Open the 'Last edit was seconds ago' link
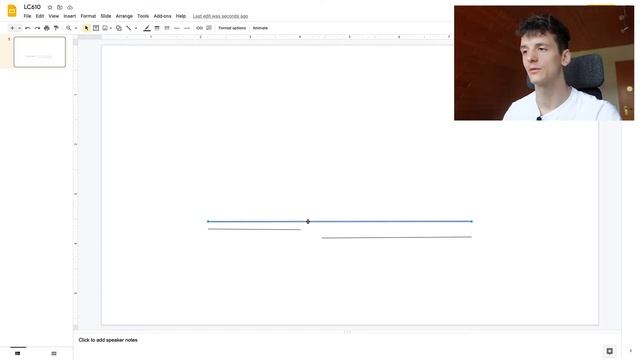 (220, 16)
